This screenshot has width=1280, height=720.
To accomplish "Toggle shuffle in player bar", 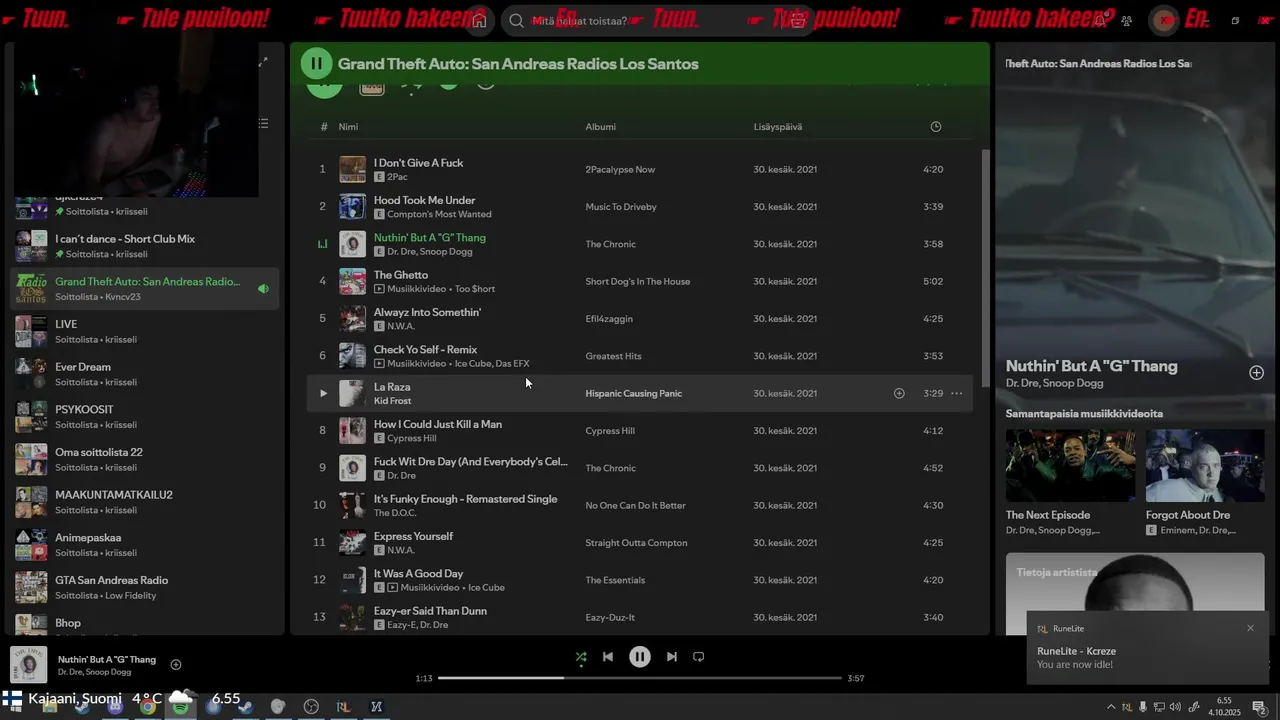I will (x=581, y=657).
